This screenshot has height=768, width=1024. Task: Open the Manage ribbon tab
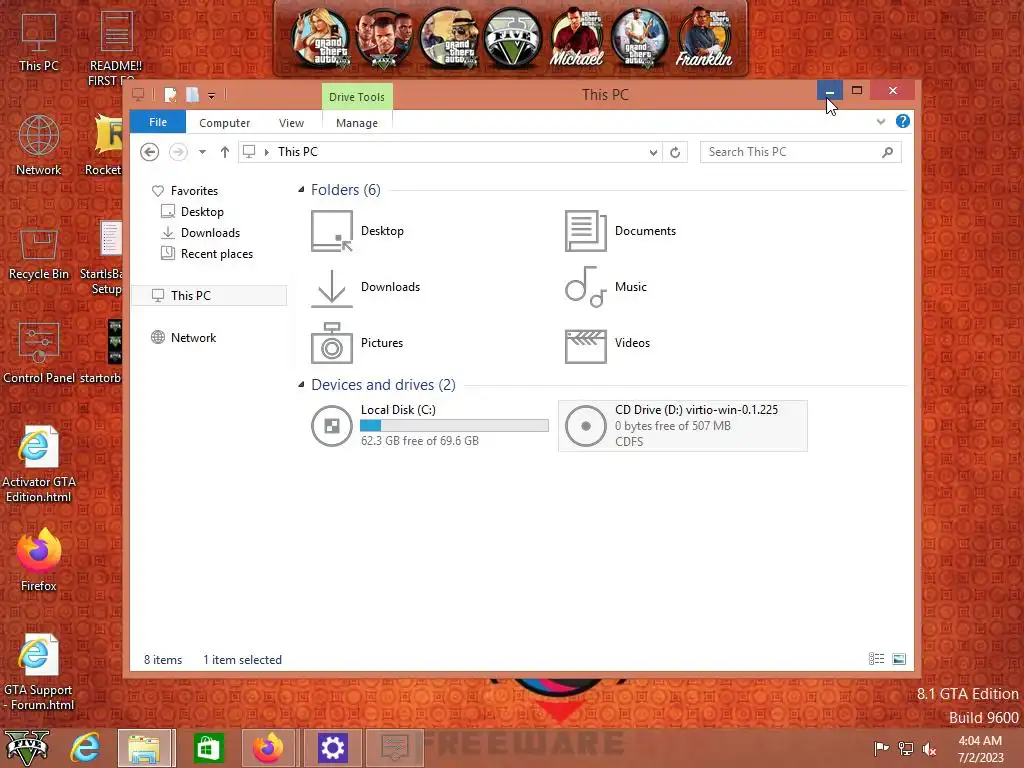[357, 123]
